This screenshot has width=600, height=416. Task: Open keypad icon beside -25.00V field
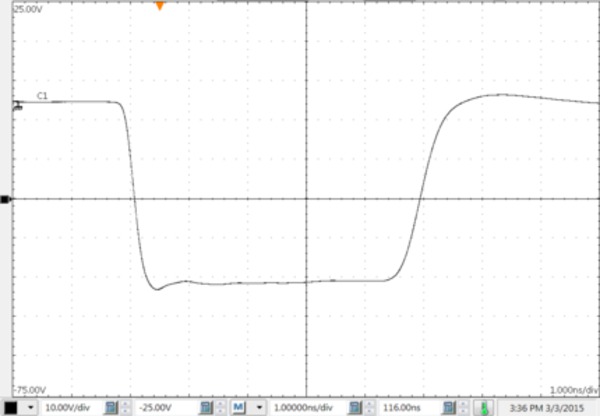tap(206, 408)
